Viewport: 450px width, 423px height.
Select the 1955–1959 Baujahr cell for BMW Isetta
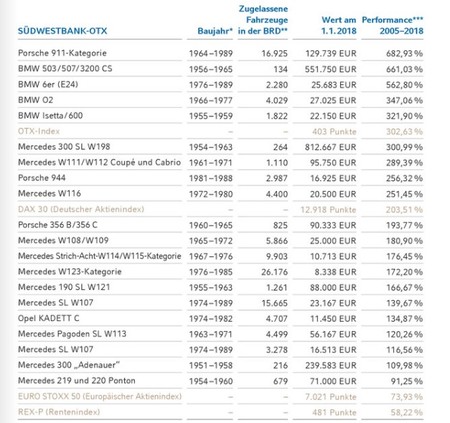[211, 116]
